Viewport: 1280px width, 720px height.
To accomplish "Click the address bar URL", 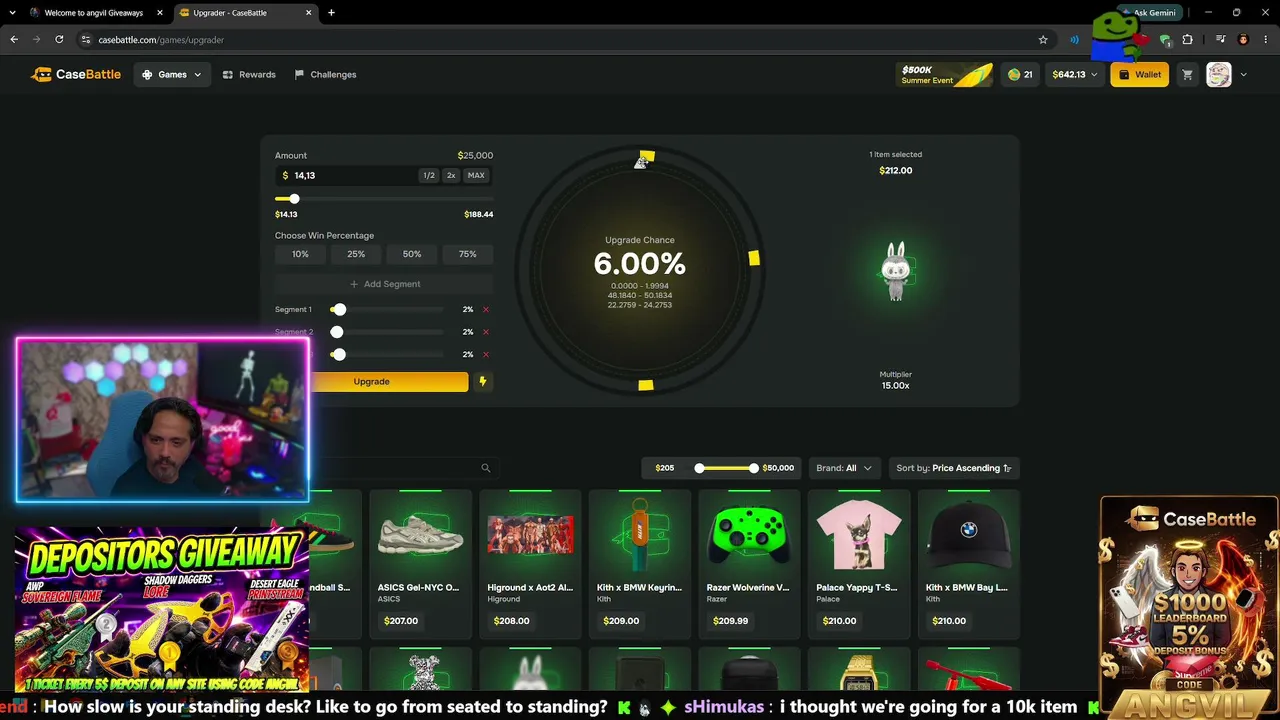I will coord(161,40).
